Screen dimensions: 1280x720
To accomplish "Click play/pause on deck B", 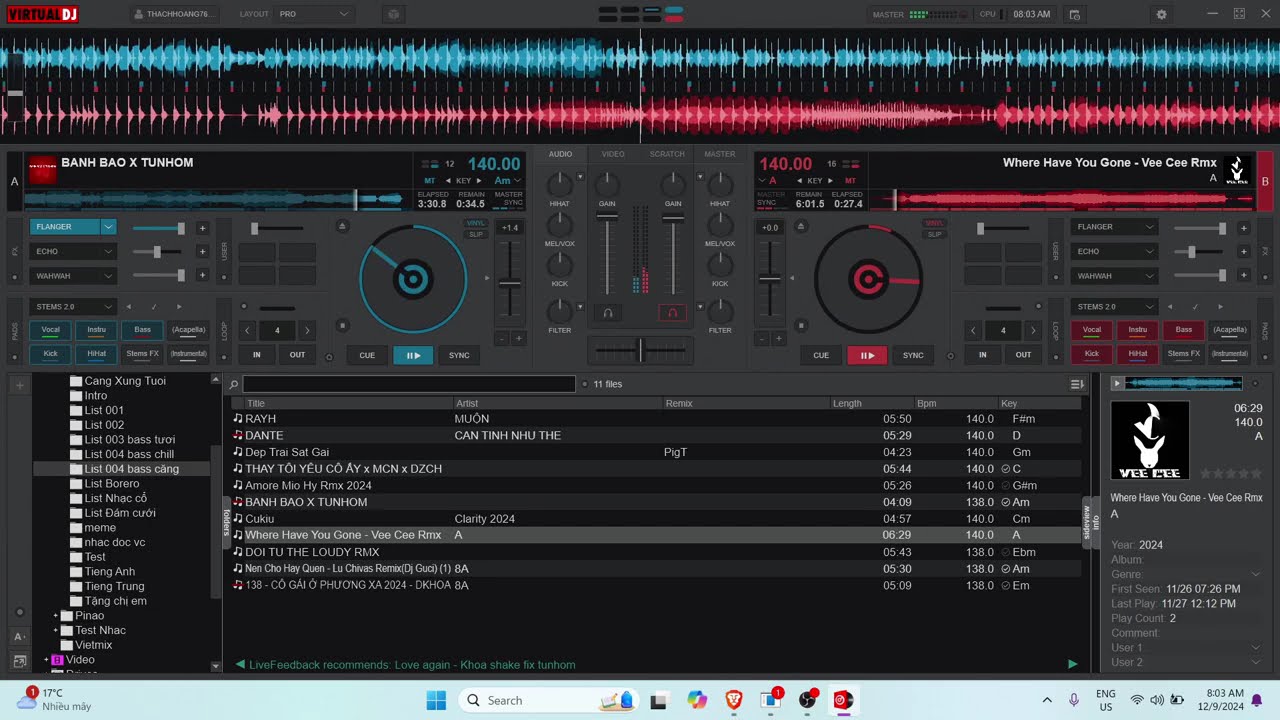I will pyautogui.click(x=867, y=355).
